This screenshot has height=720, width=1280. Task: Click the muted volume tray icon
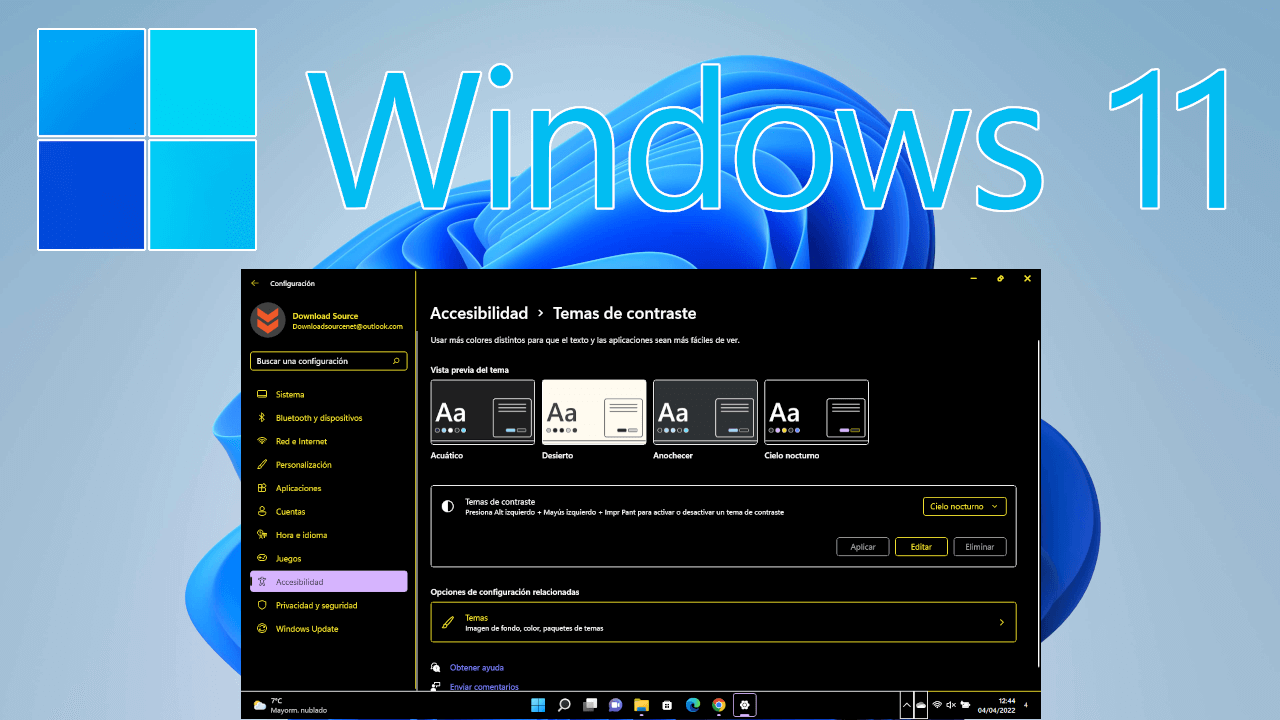coord(951,705)
